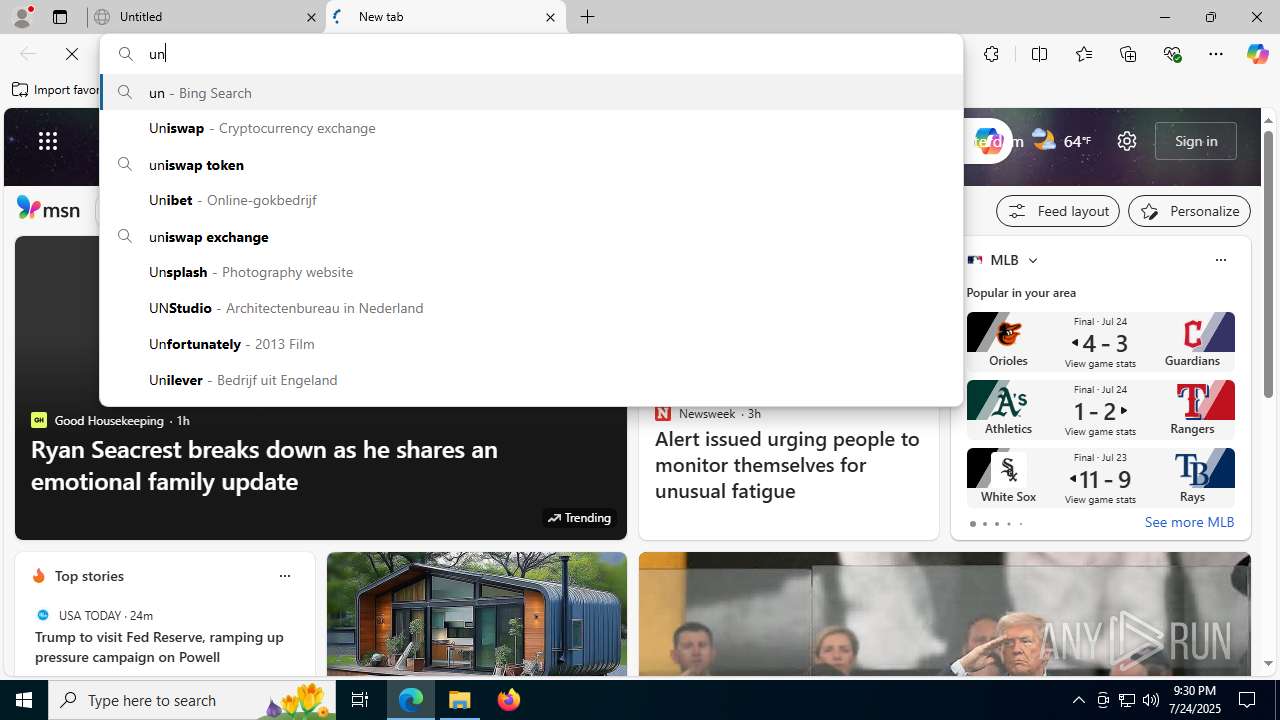Open the Windows Start menu

point(24,700)
